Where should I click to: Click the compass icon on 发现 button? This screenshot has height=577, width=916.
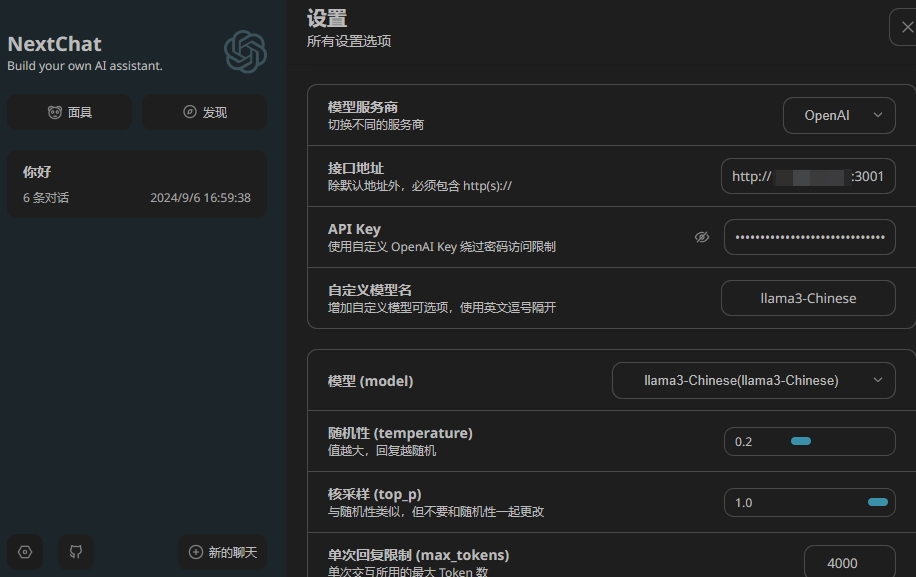(x=190, y=113)
